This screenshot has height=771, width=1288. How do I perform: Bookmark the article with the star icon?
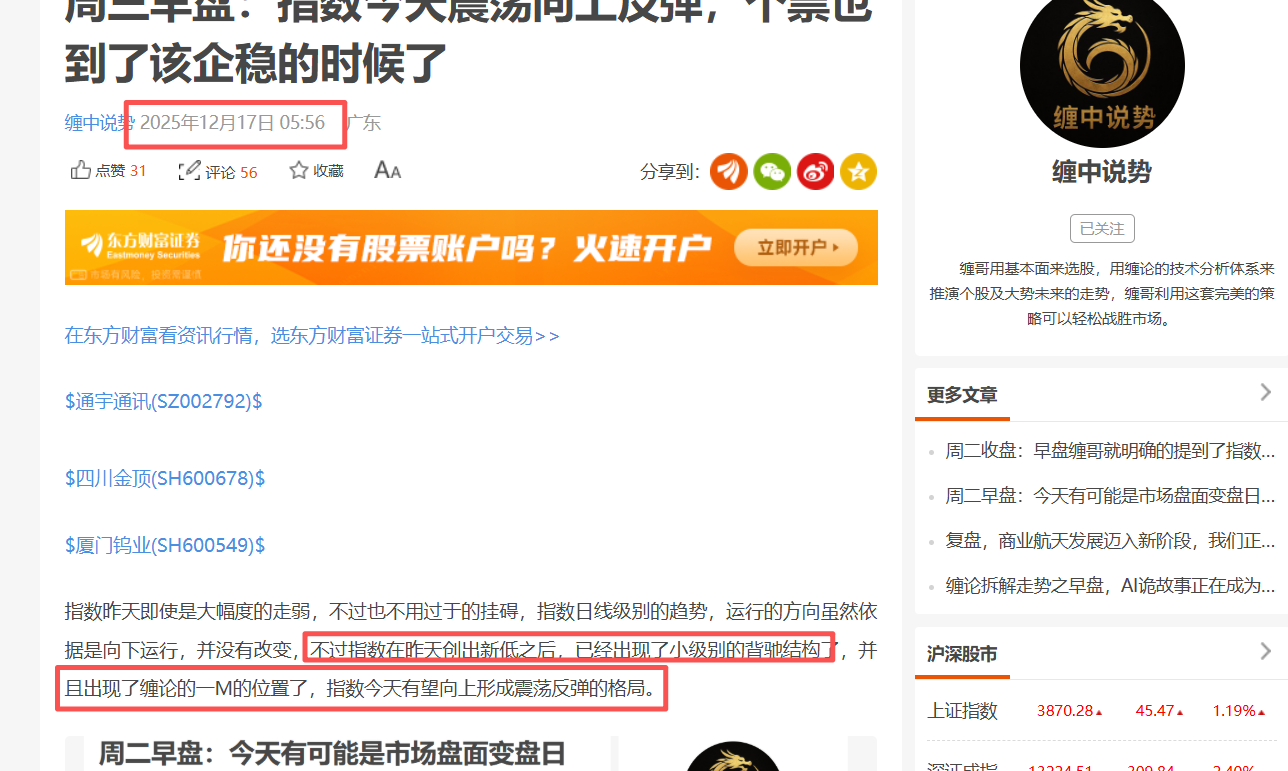coord(298,171)
